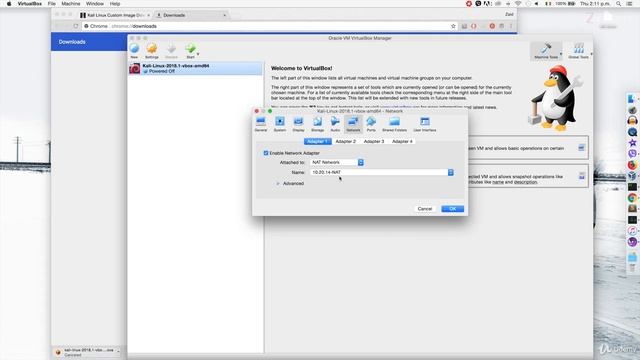
Task: Select Machine Tools in VirtualBox Manager
Action: tap(546, 51)
